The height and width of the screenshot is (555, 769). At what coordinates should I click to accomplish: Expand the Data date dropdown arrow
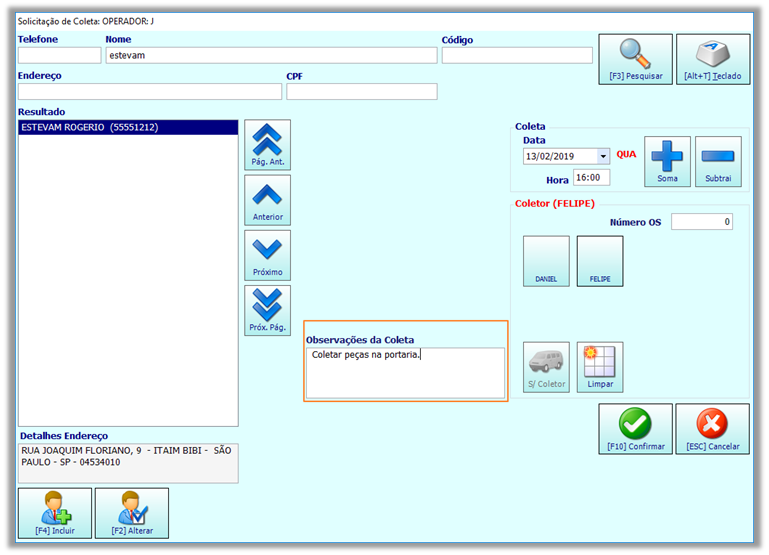pyautogui.click(x=603, y=156)
